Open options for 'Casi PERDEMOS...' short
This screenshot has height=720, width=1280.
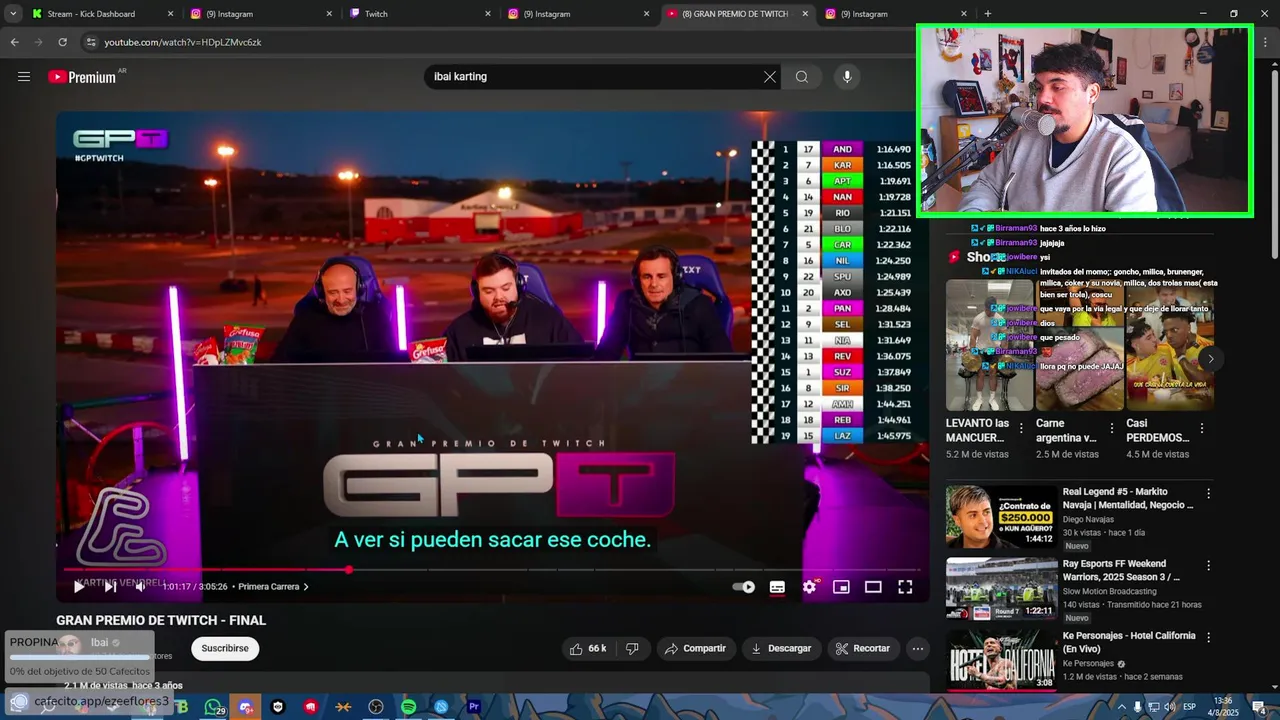[1202, 428]
